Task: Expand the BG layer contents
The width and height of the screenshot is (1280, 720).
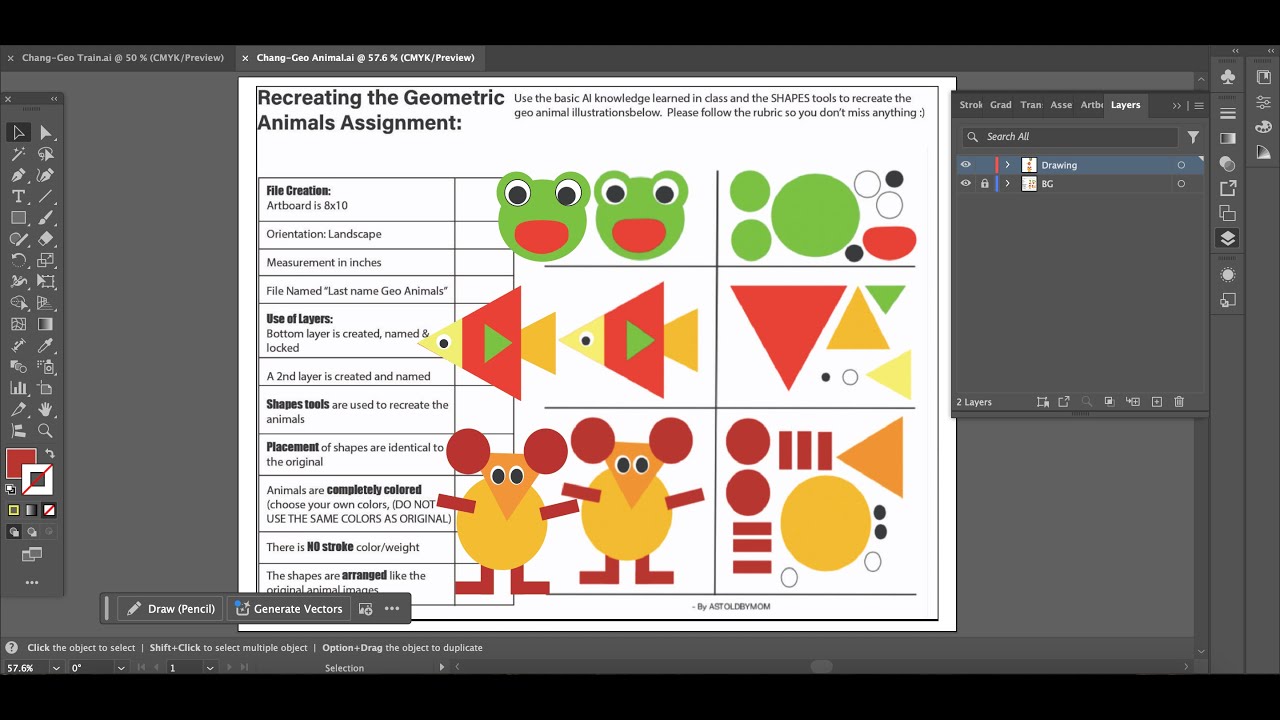Action: click(x=1007, y=184)
